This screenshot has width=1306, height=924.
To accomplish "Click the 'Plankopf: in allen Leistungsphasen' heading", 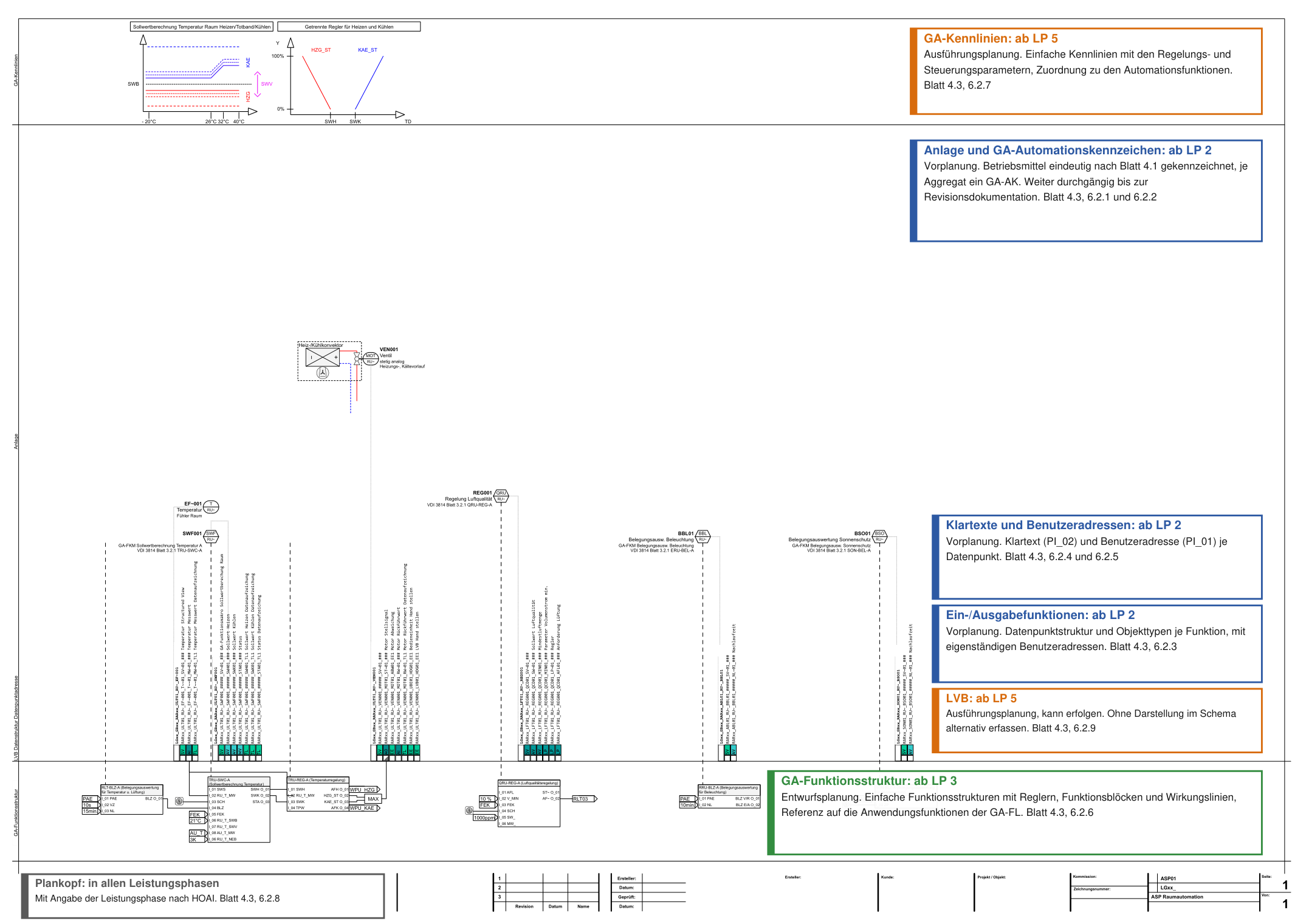I will pos(127,883).
